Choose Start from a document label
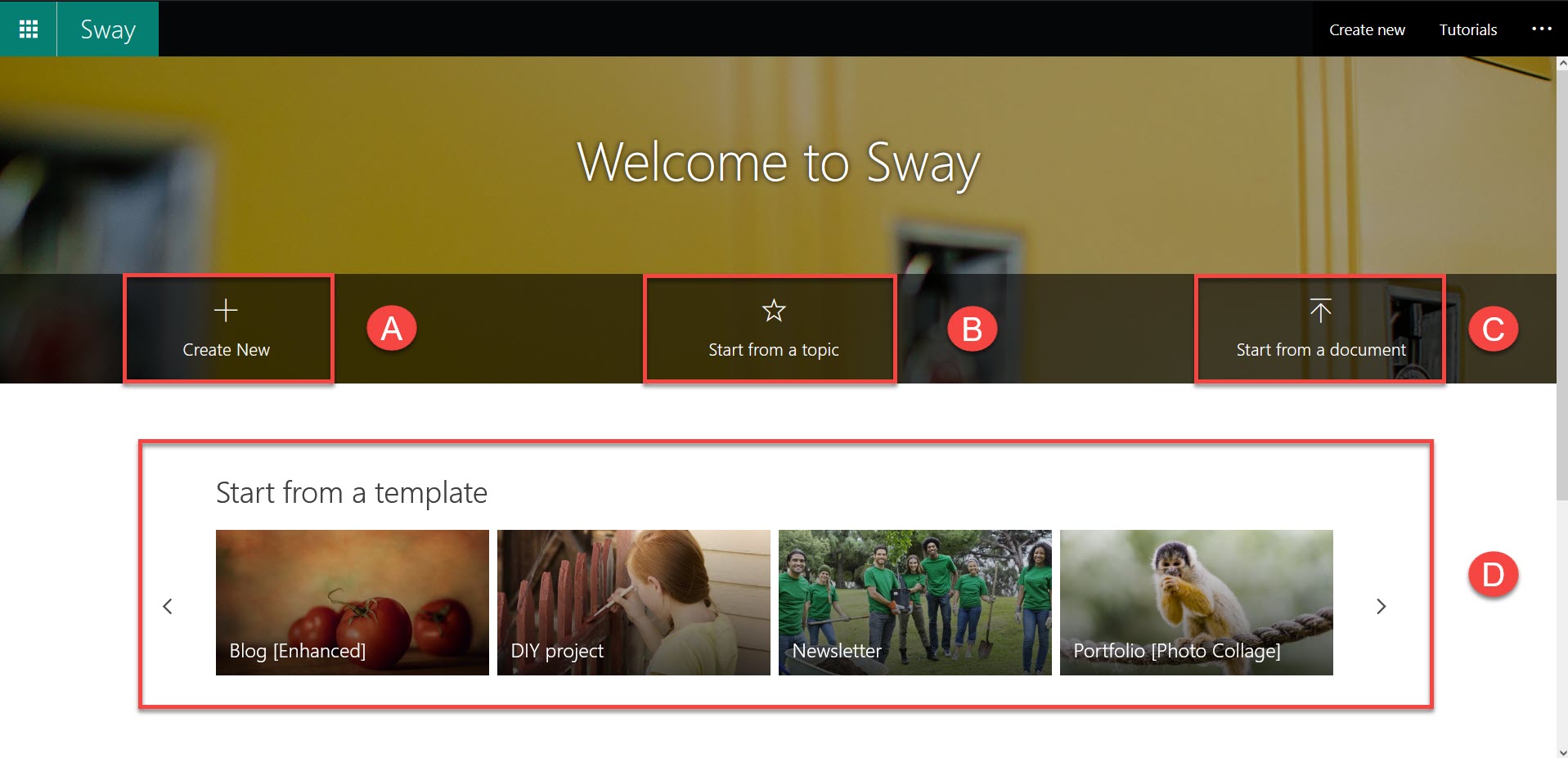Image resolution: width=1568 pixels, height=758 pixels. pos(1320,350)
